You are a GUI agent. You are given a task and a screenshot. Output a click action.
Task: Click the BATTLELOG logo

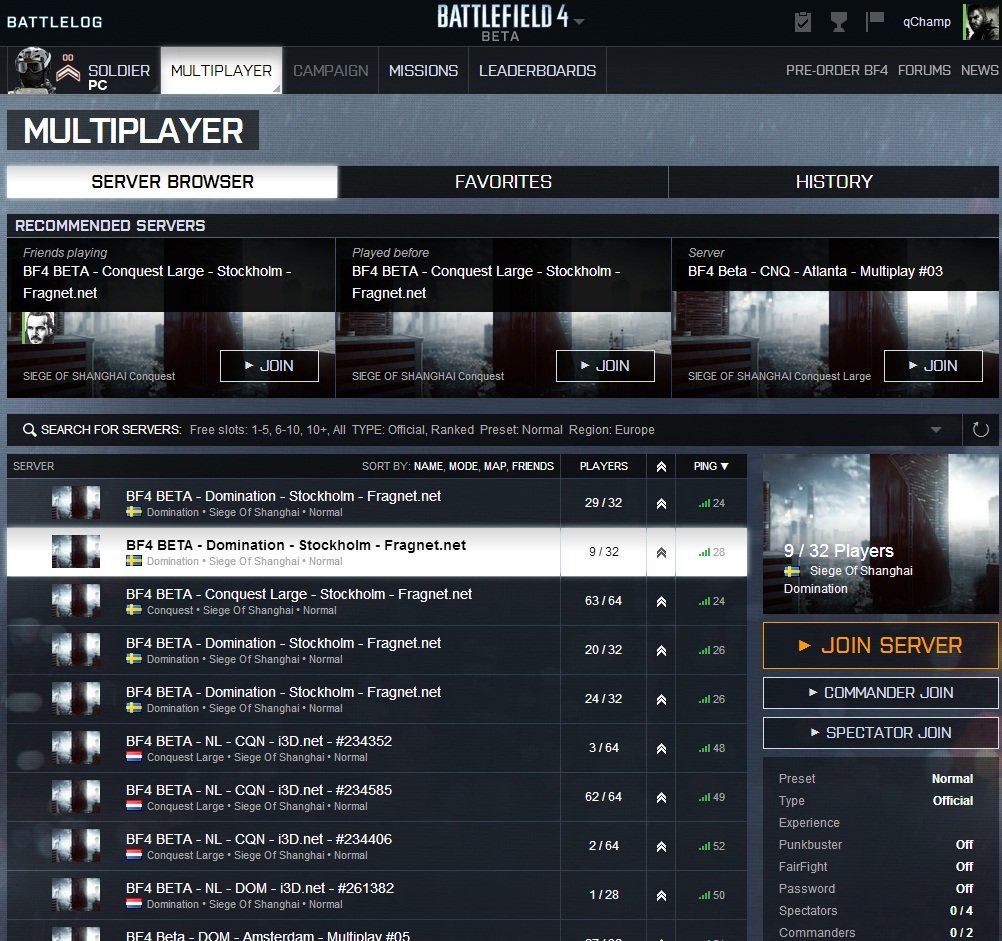click(54, 22)
